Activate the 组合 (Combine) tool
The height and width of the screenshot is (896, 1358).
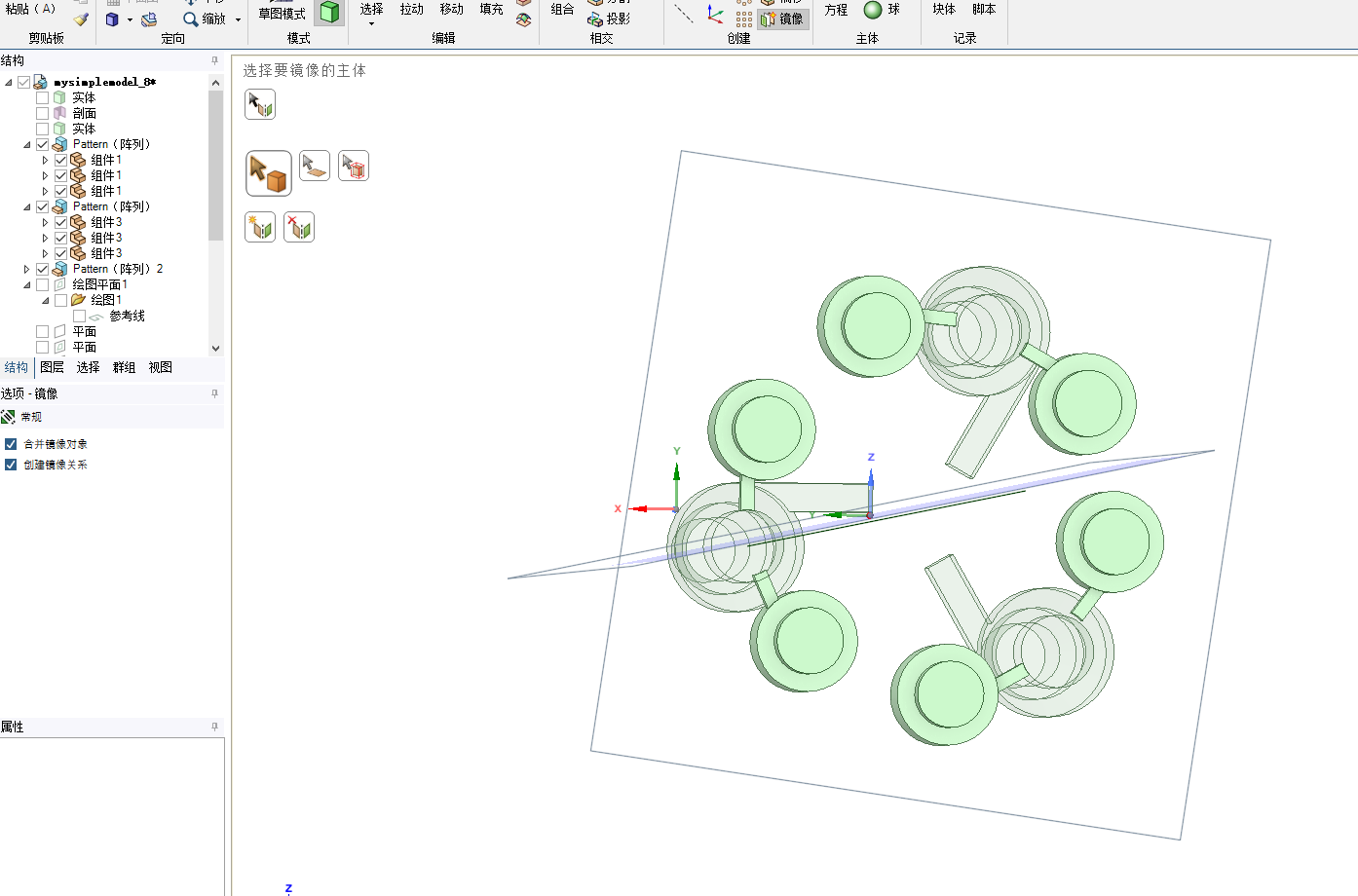(x=561, y=10)
